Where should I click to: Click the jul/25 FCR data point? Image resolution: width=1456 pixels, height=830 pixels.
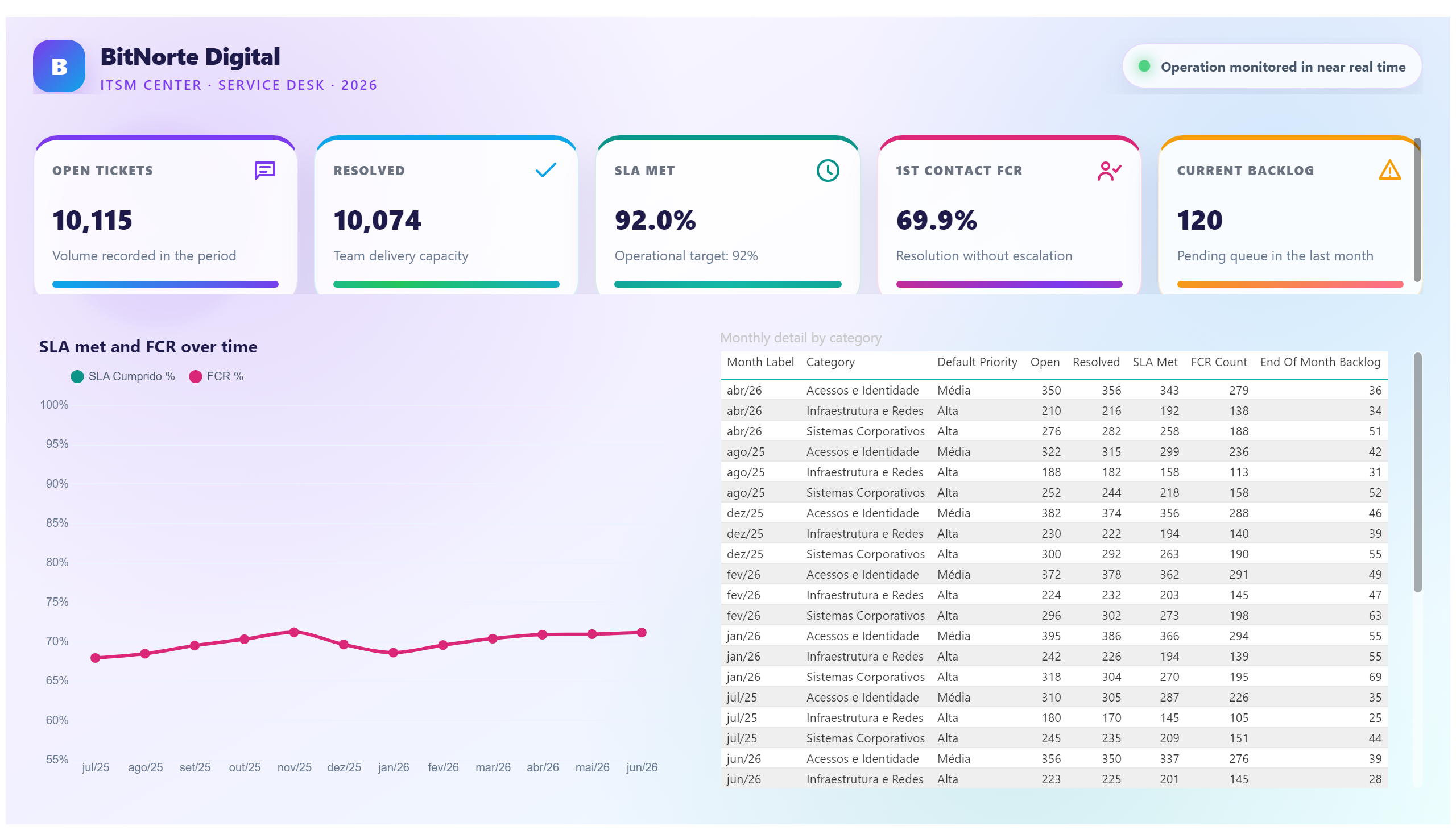coord(95,658)
